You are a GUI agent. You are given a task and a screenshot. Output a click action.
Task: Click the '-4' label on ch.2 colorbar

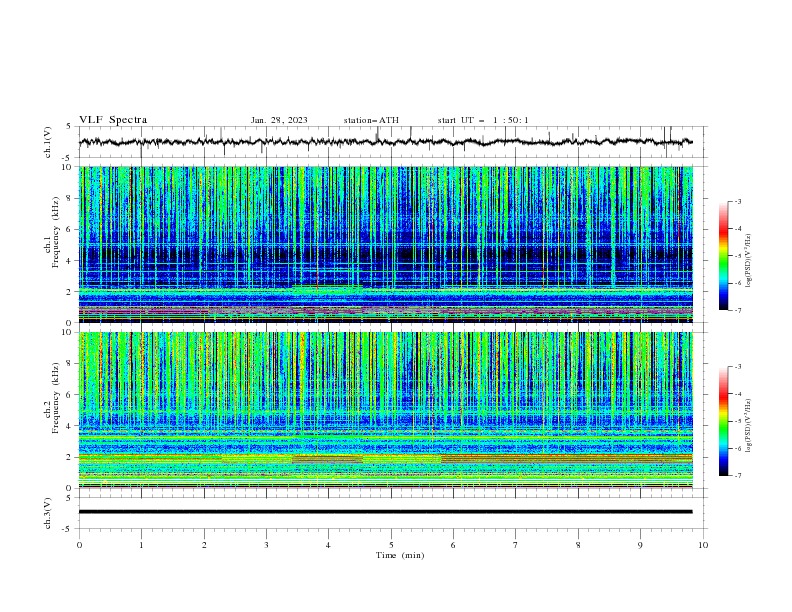(x=738, y=394)
